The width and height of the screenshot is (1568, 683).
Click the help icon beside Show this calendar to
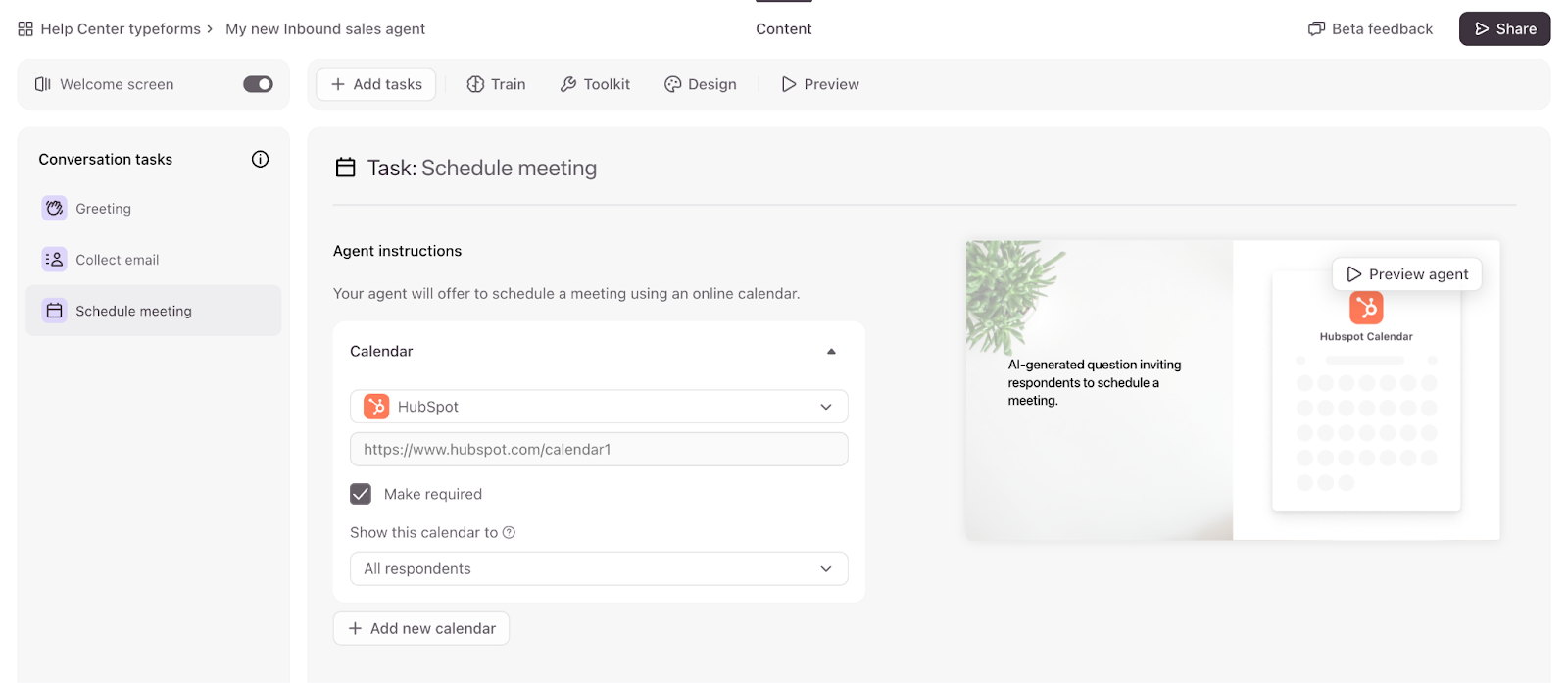(x=509, y=532)
